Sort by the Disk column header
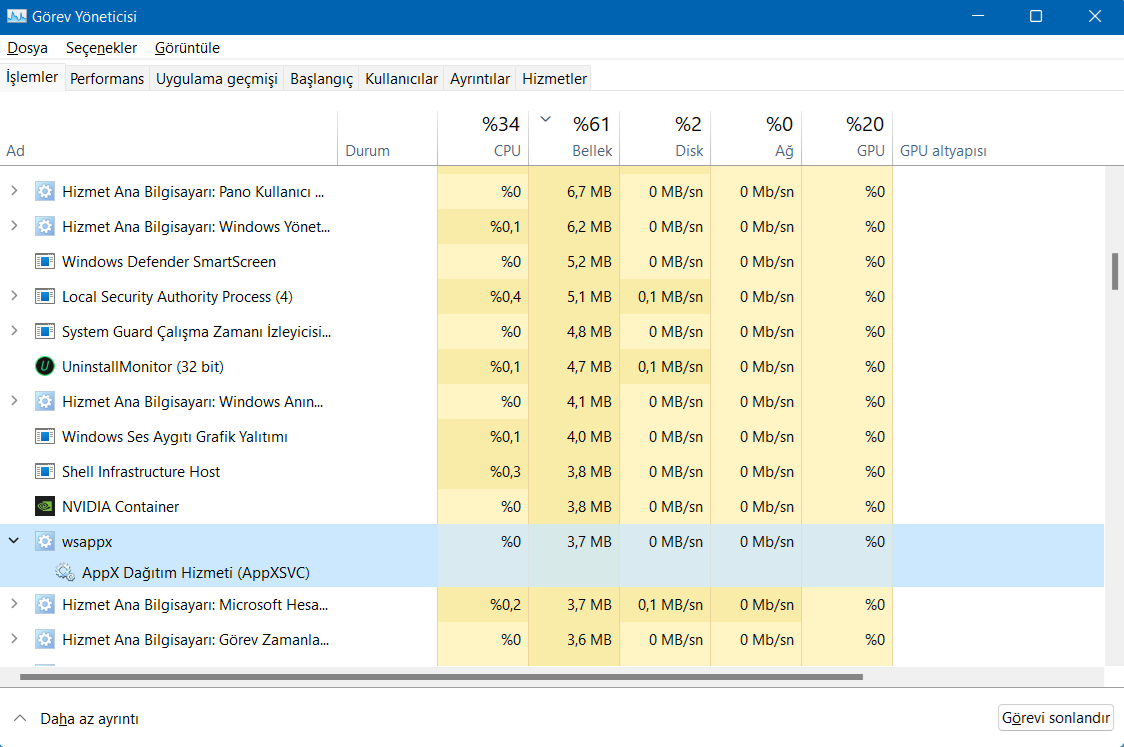The image size is (1124, 747). pos(665,138)
